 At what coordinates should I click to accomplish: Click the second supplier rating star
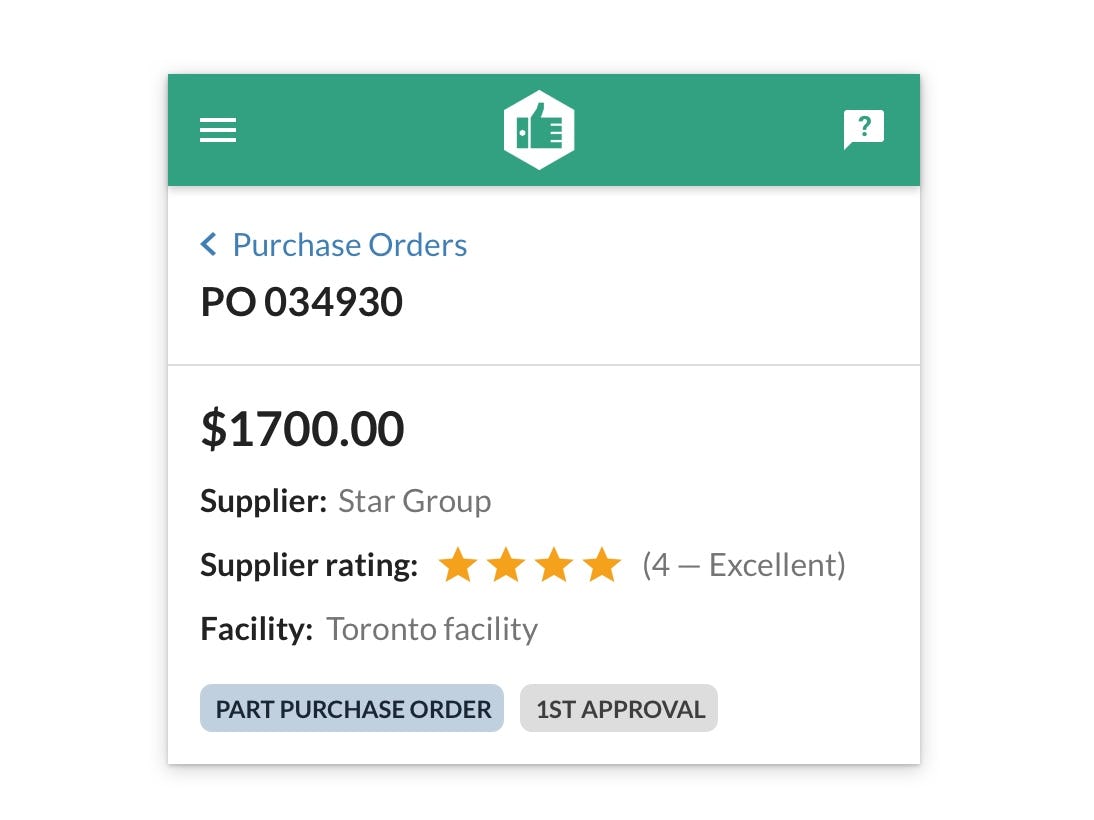[505, 565]
